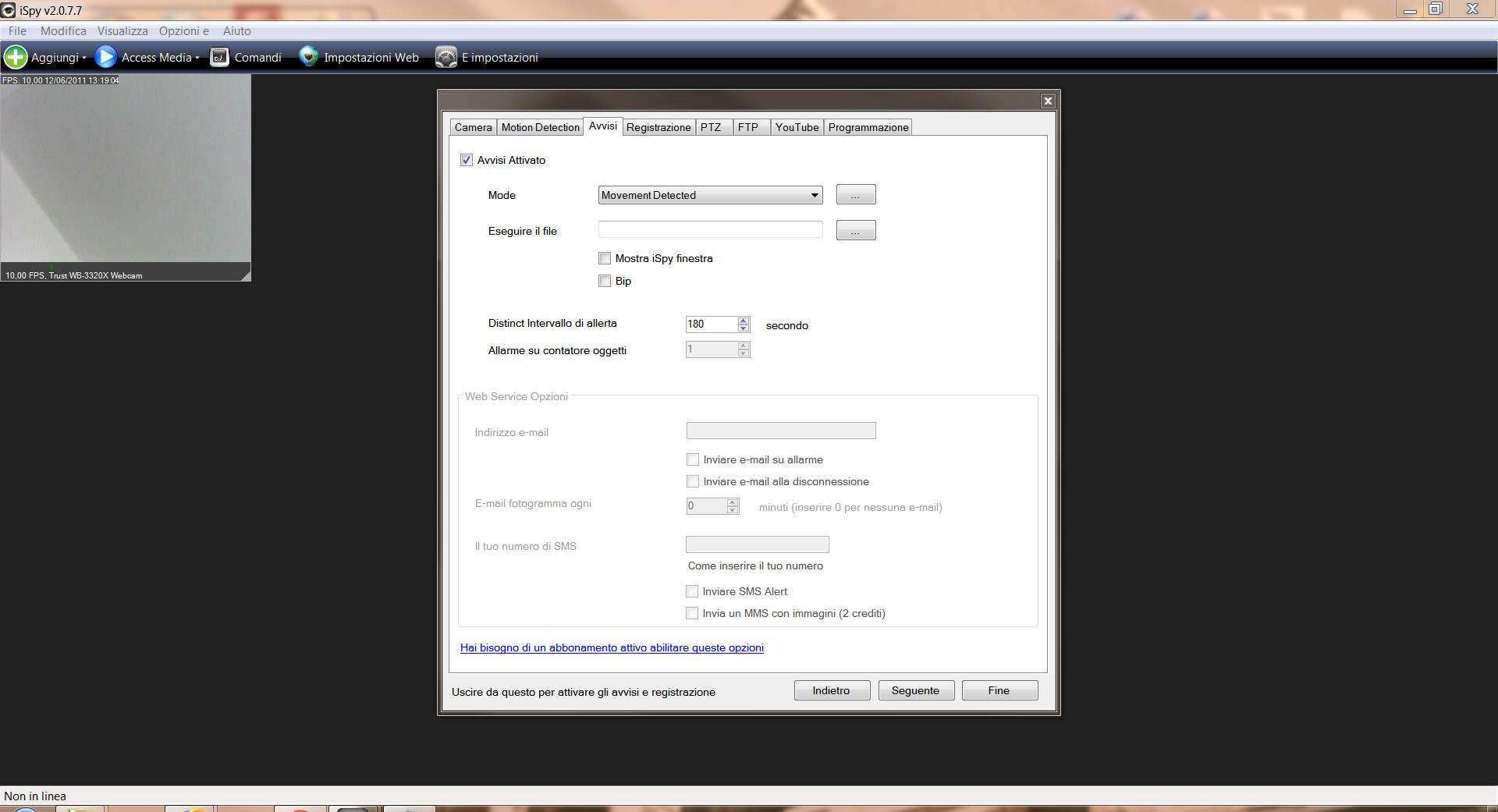Click the Eseguire il file text field
This screenshot has width=1498, height=812.
pyautogui.click(x=710, y=229)
